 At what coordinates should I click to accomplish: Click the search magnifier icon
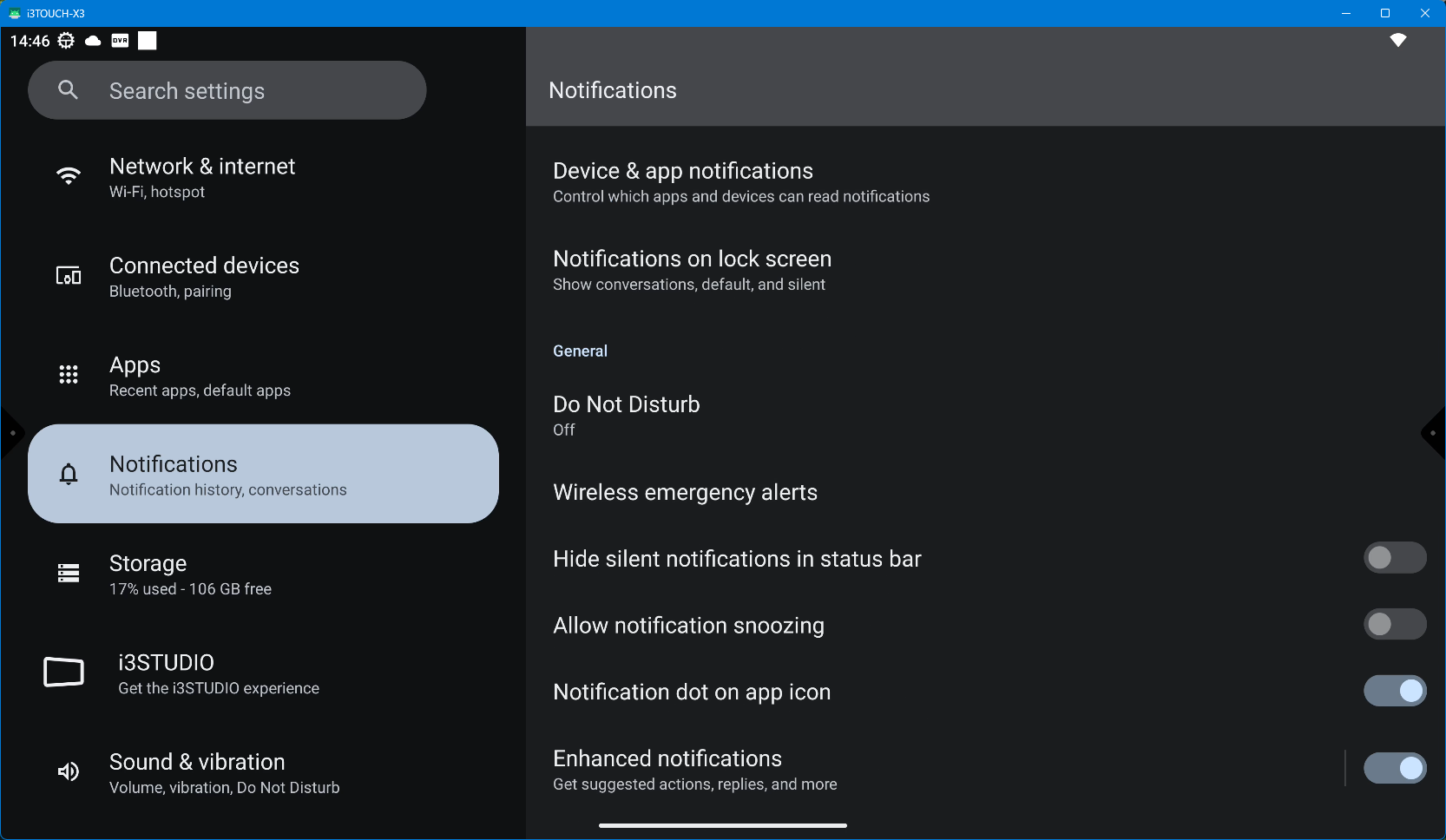click(x=69, y=90)
